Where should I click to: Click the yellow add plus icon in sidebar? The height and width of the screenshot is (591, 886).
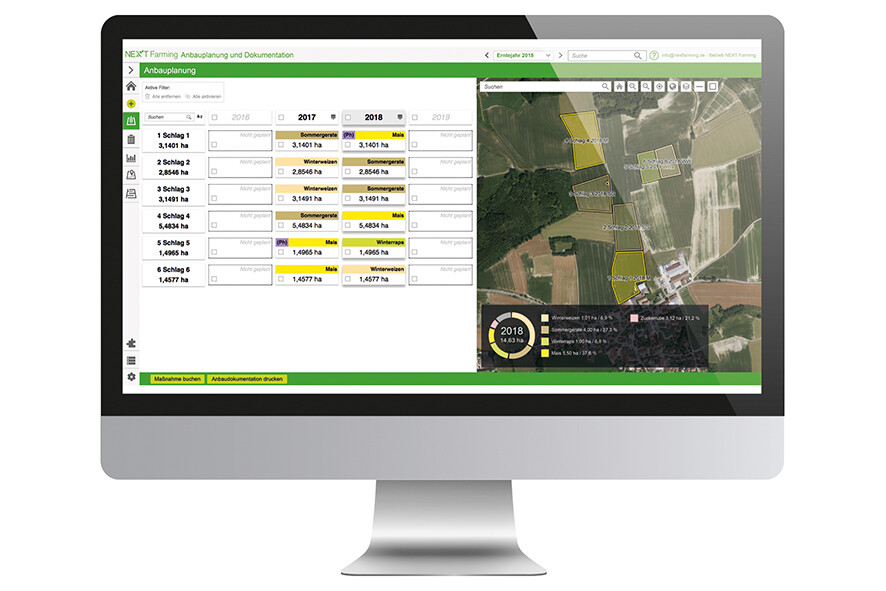click(x=131, y=104)
